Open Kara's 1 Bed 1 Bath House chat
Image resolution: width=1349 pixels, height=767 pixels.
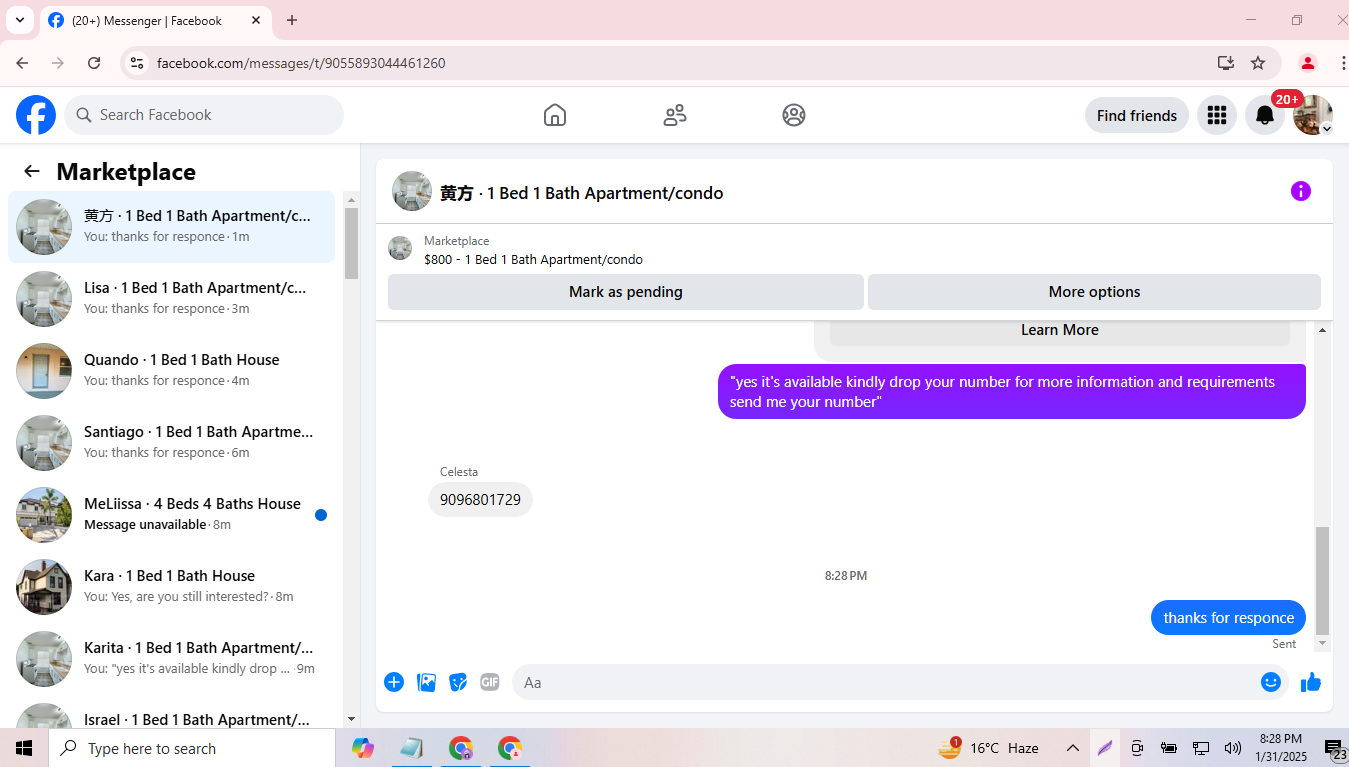click(171, 587)
